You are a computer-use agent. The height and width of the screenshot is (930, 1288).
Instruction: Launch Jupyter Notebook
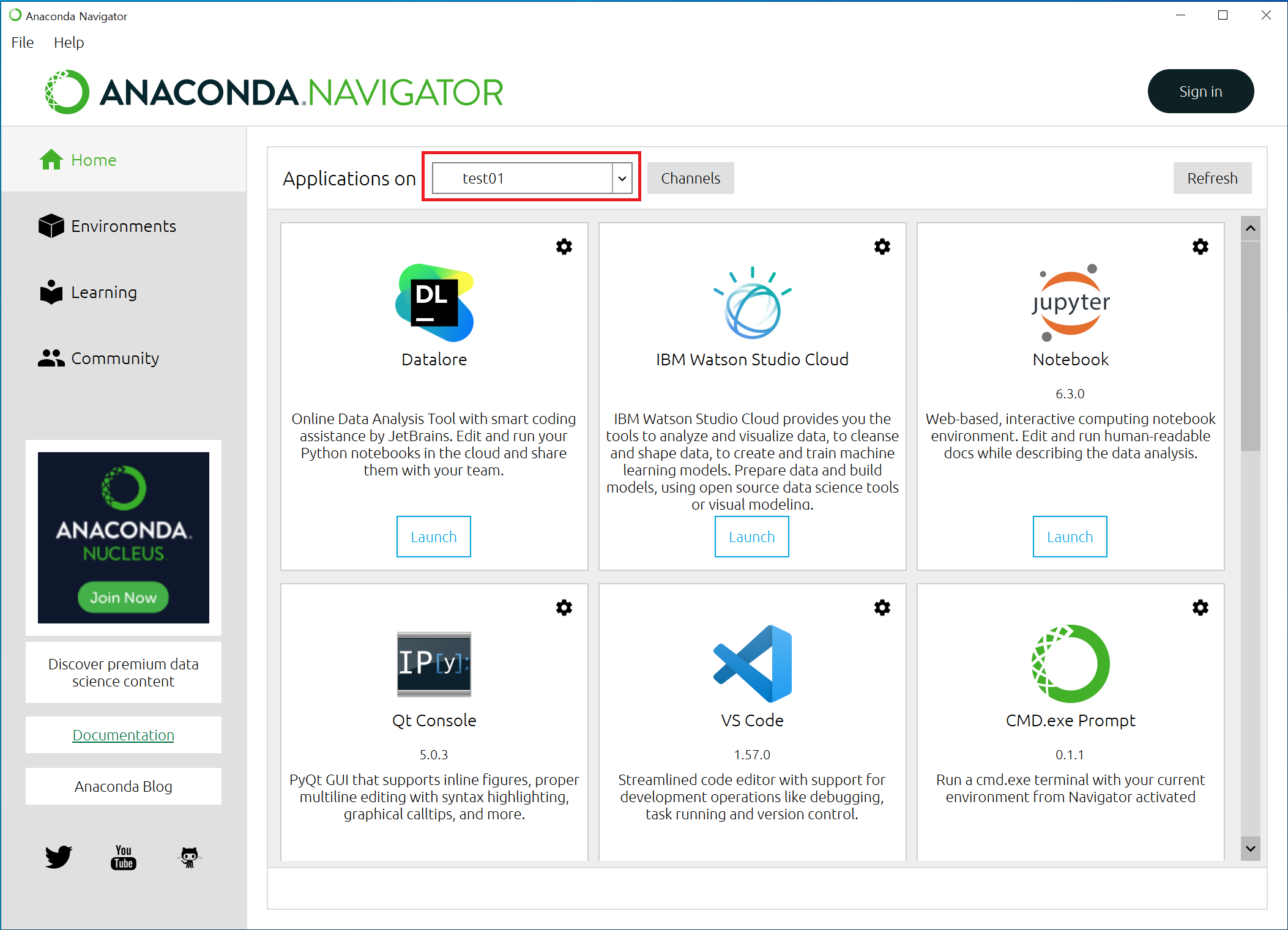(x=1070, y=537)
